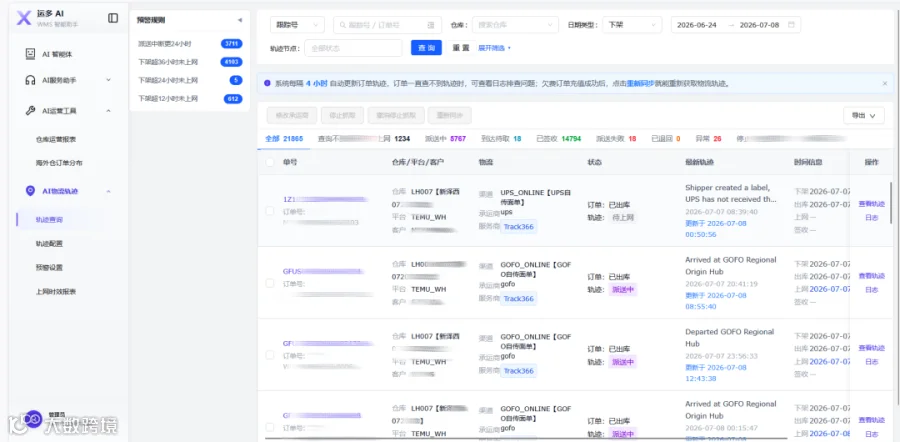This screenshot has height=442, width=900.
Task: Open the 导出 export dropdown
Action: [x=863, y=115]
